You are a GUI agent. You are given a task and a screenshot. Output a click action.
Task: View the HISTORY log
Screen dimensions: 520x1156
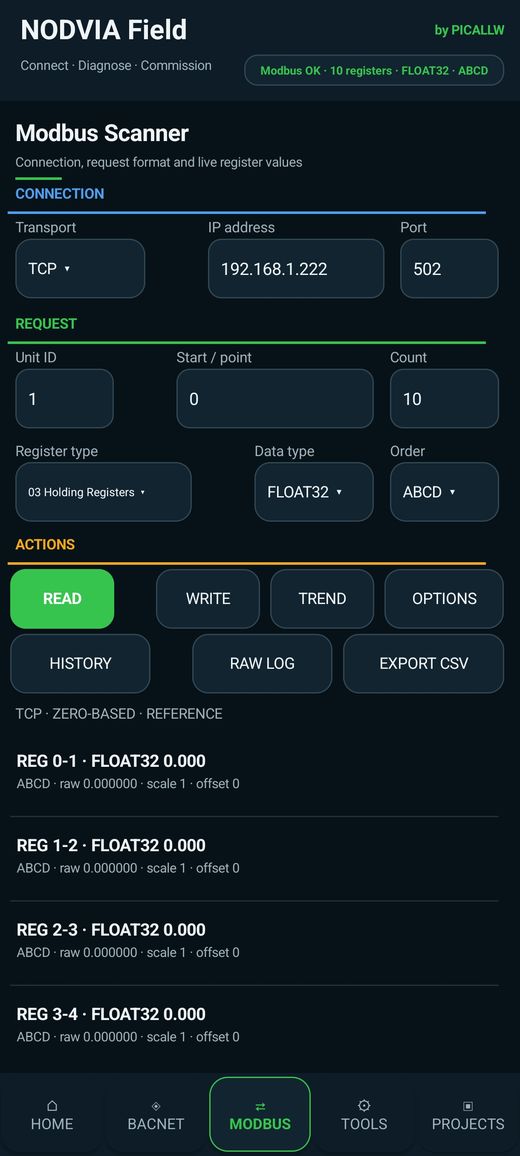click(80, 664)
